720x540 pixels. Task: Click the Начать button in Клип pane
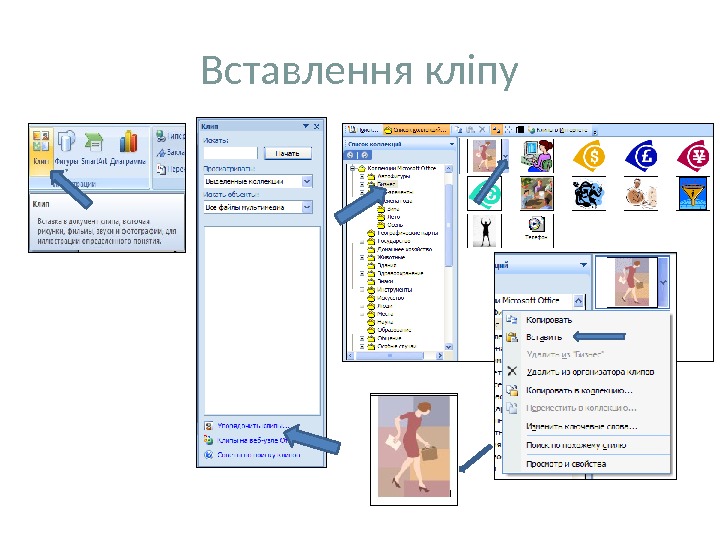pyautogui.click(x=288, y=153)
